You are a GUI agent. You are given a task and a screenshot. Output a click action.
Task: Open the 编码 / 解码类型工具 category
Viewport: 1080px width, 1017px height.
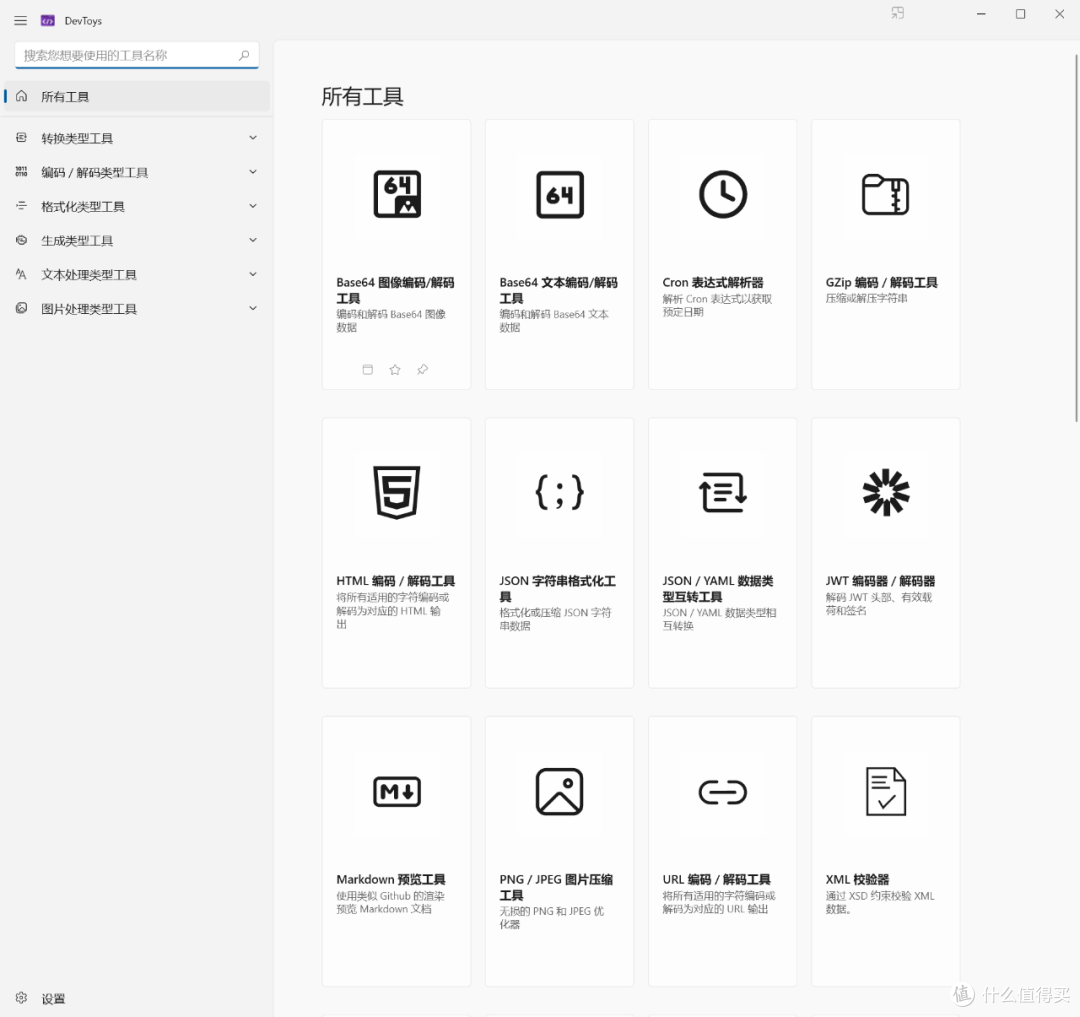point(136,172)
